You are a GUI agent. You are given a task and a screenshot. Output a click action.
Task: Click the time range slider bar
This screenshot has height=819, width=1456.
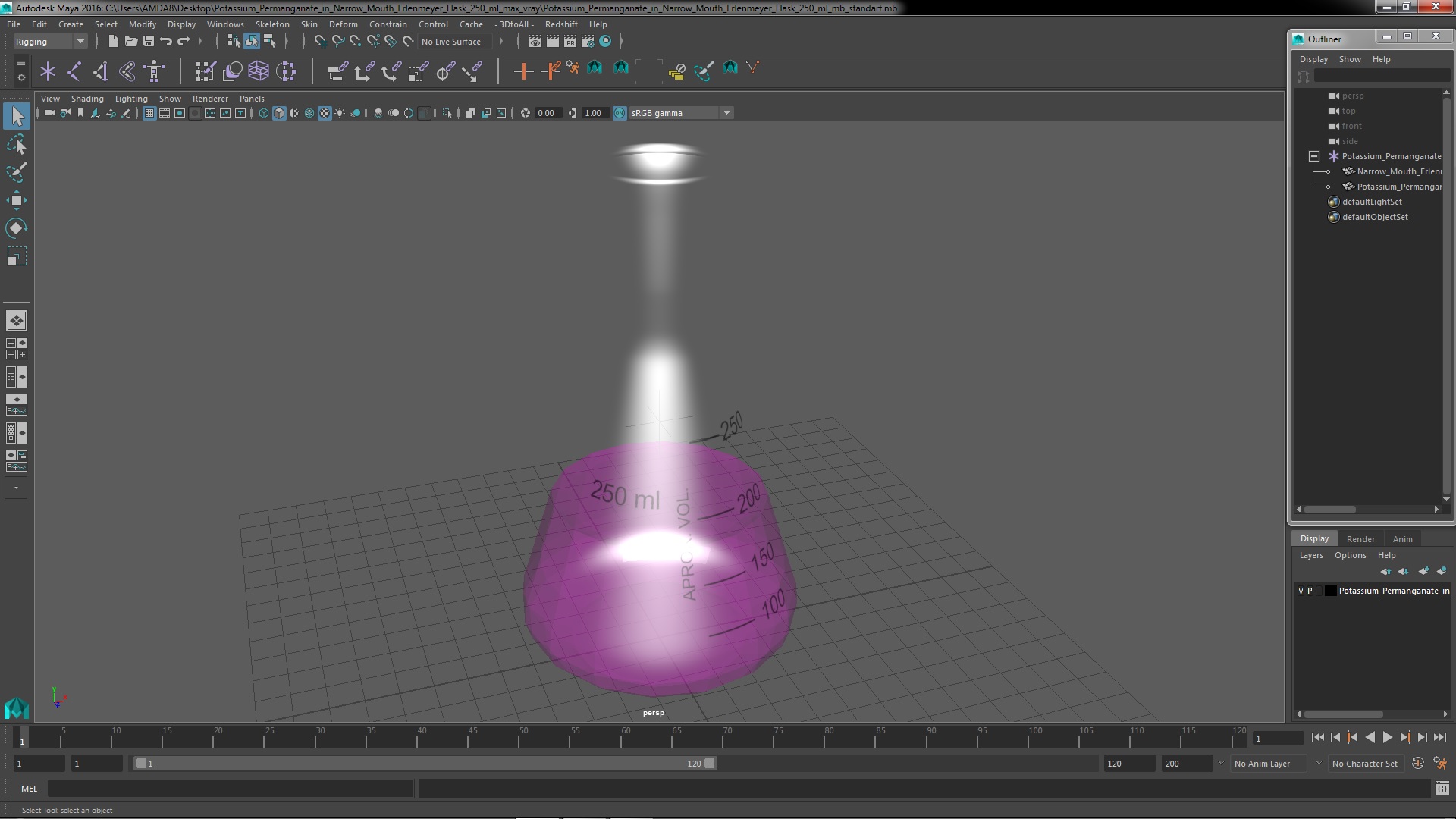pos(425,764)
